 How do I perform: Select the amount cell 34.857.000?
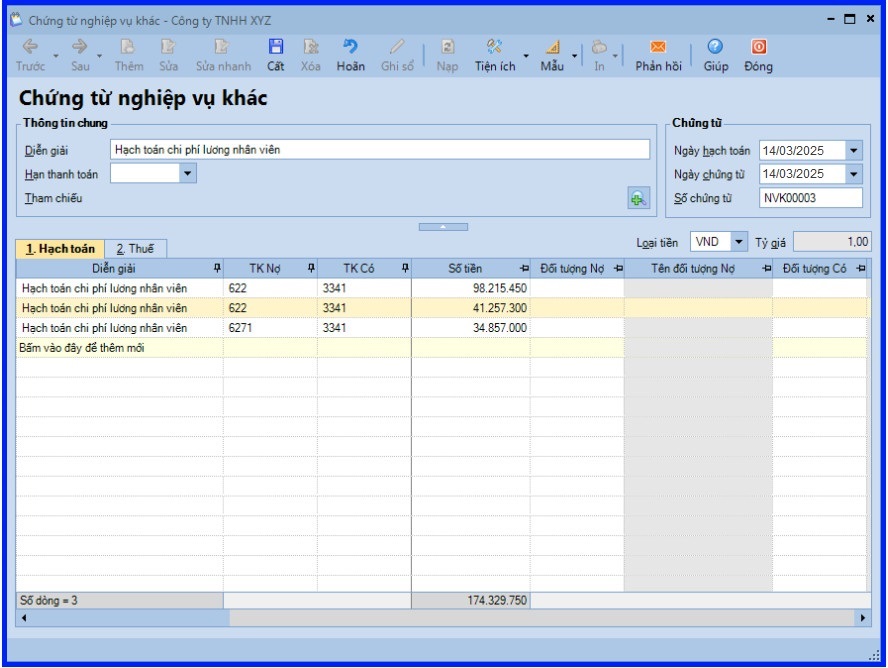point(471,328)
